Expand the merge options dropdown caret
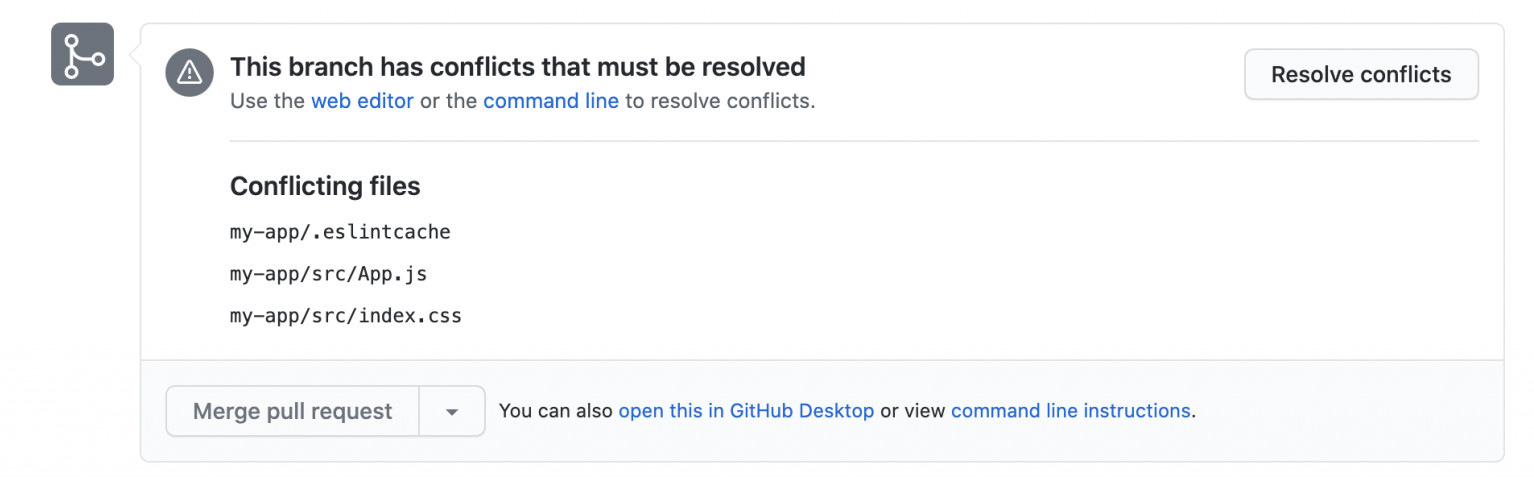This screenshot has width=1534, height=477. click(x=452, y=411)
